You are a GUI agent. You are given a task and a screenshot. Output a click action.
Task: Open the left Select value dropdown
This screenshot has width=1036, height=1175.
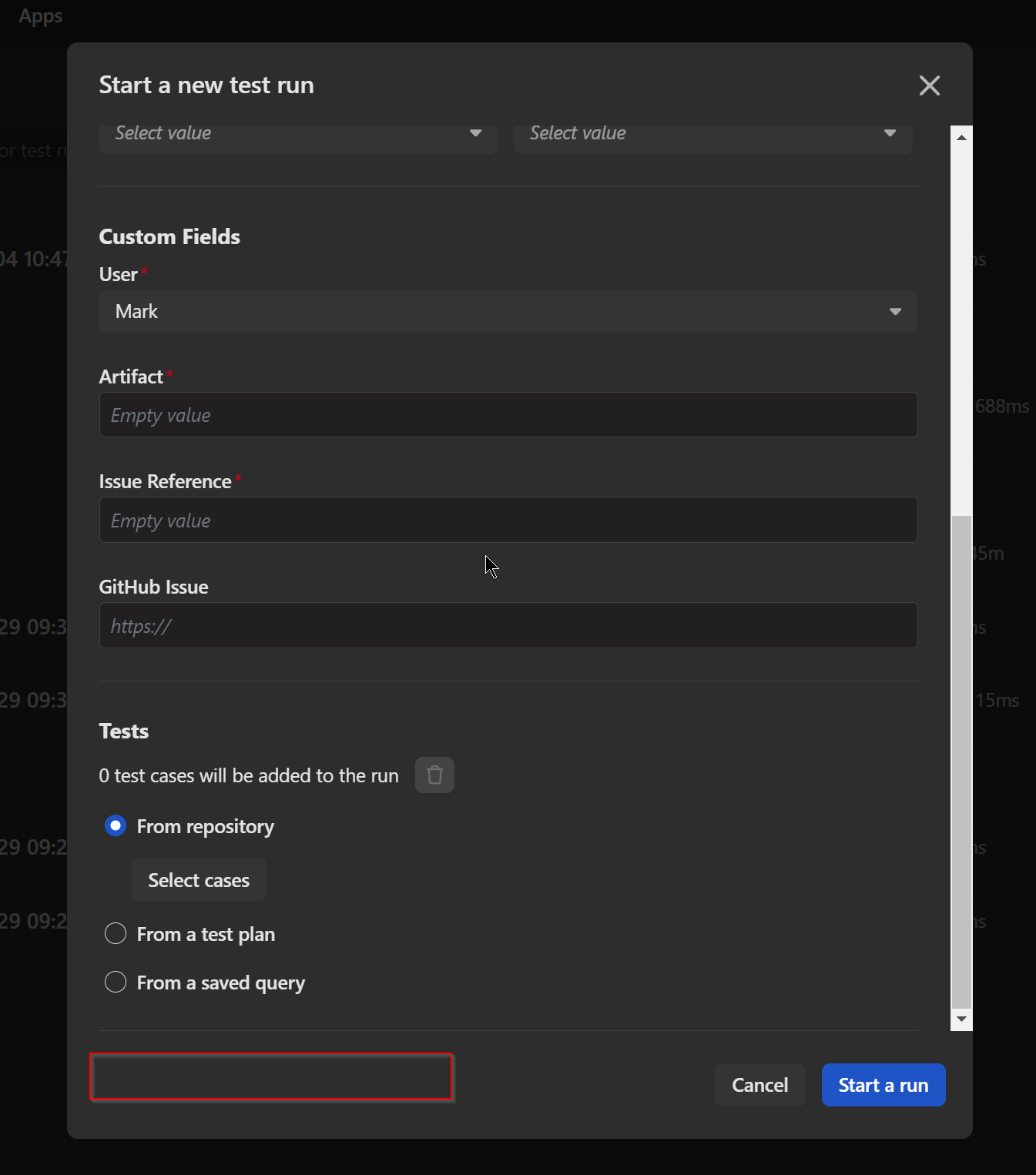[x=298, y=134]
